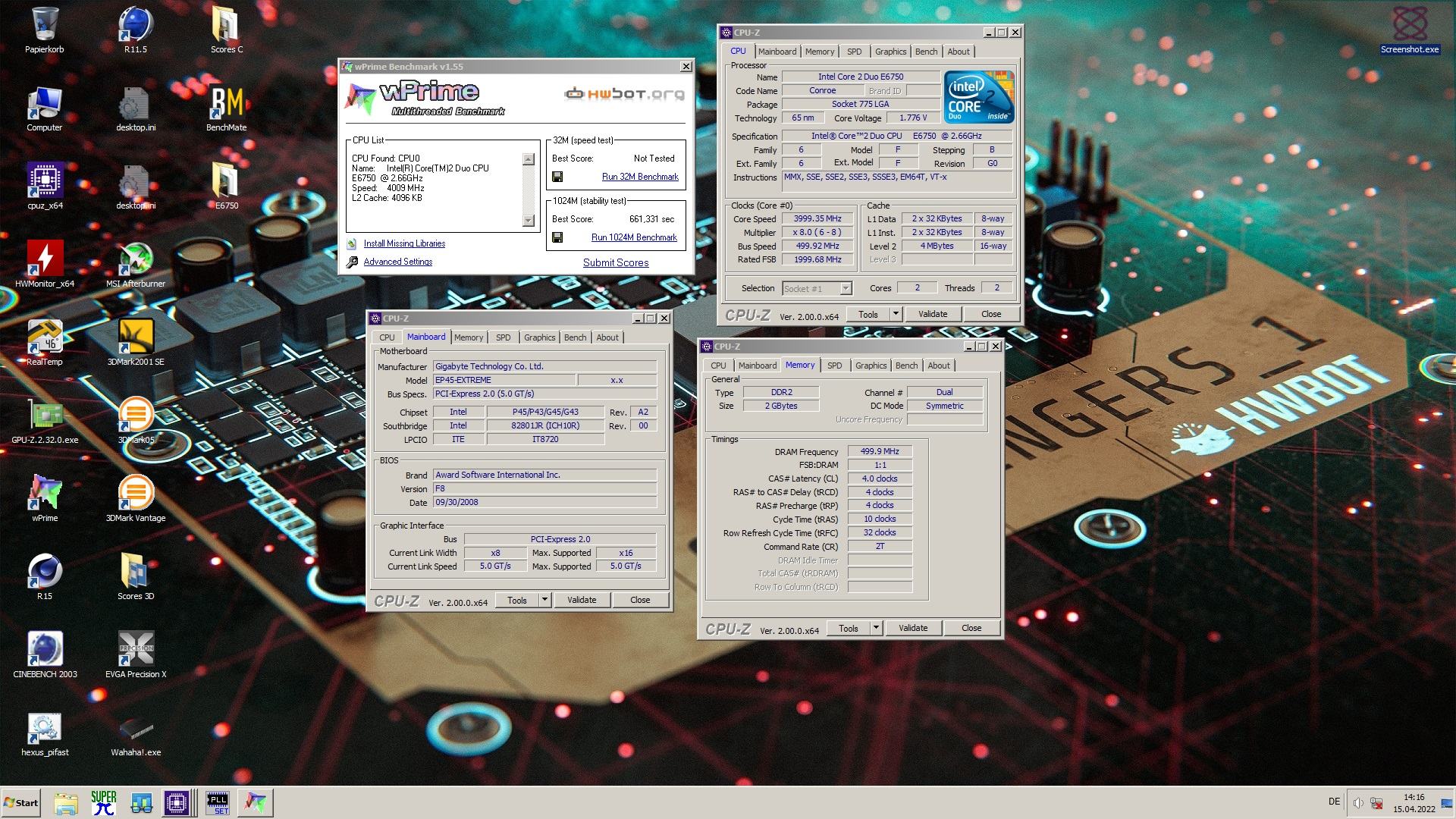Open the Scores C folder

click(227, 30)
